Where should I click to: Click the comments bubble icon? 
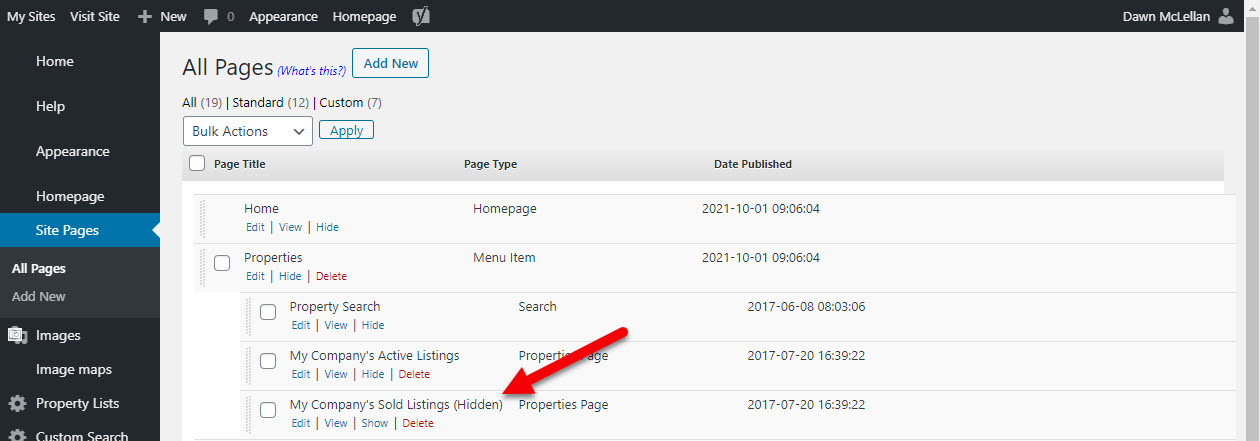[210, 16]
